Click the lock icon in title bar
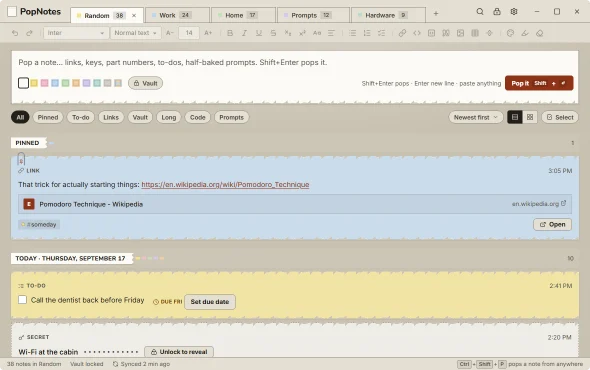The width and height of the screenshot is (590, 370). pyautogui.click(x=497, y=12)
